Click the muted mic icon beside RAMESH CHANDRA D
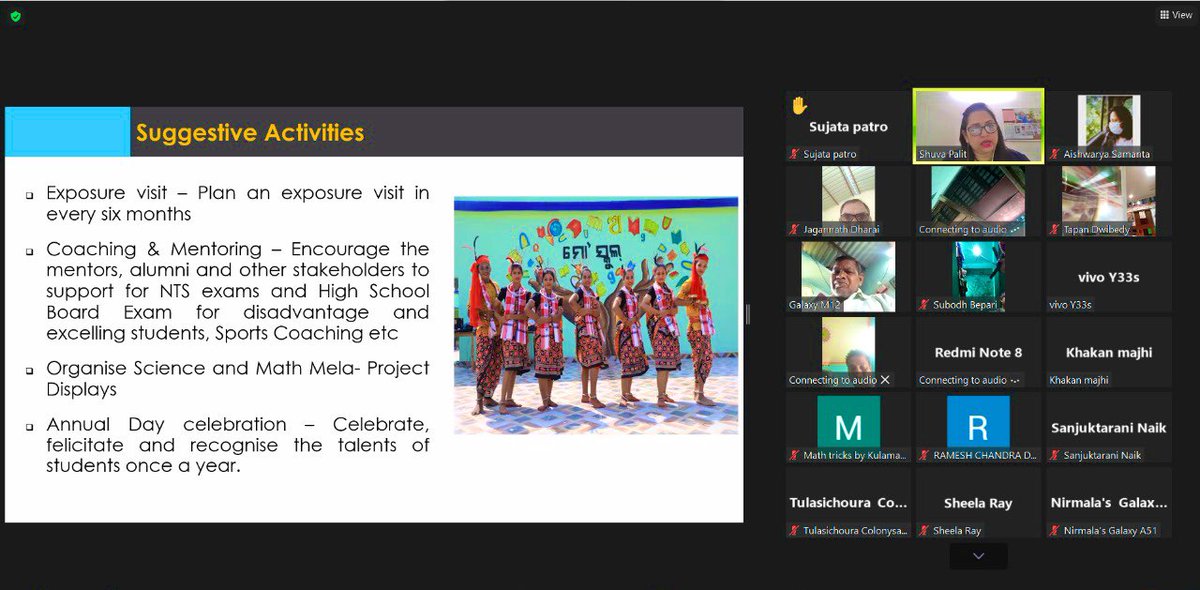 coord(925,455)
